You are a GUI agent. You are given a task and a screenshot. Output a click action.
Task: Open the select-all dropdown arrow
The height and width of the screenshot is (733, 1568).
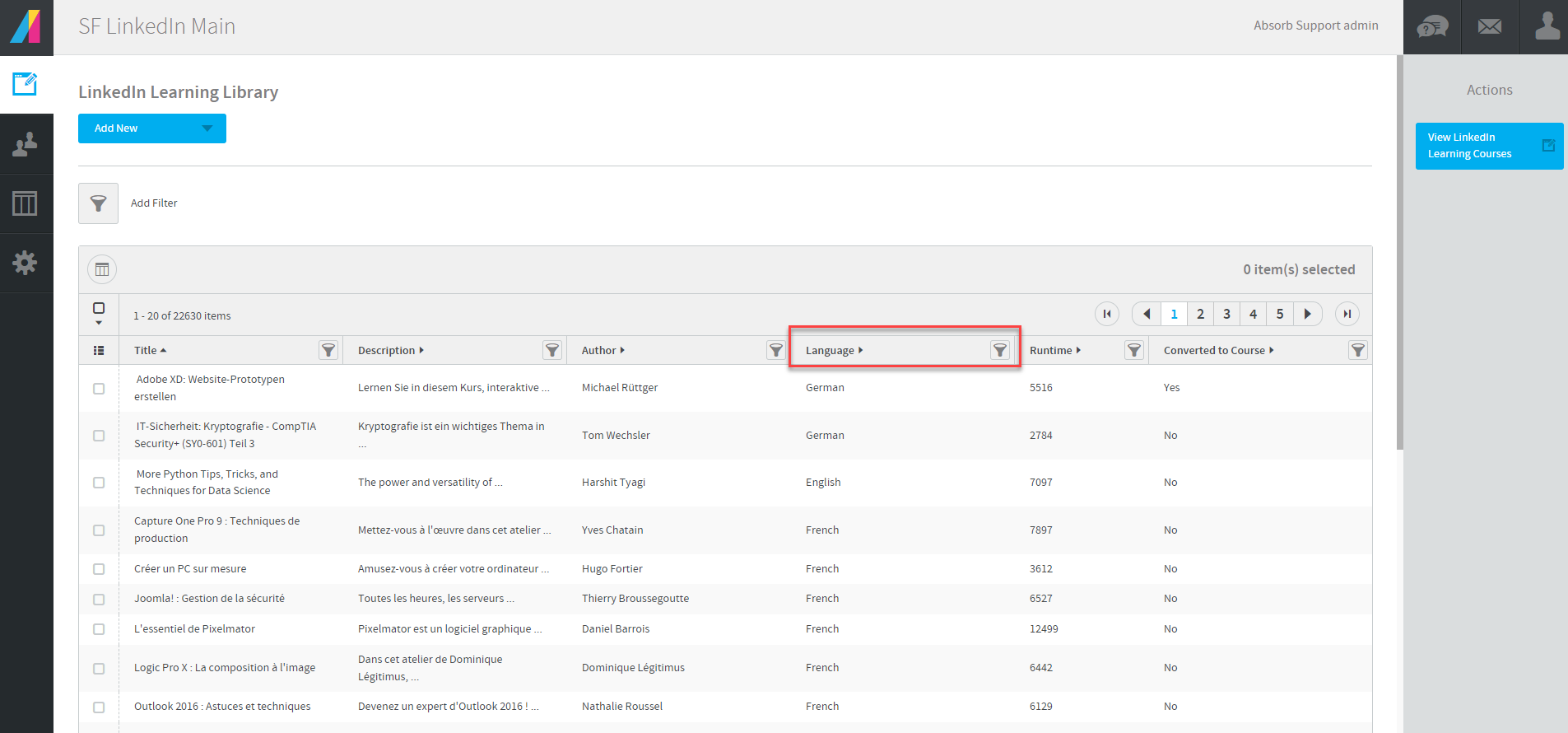(99, 323)
